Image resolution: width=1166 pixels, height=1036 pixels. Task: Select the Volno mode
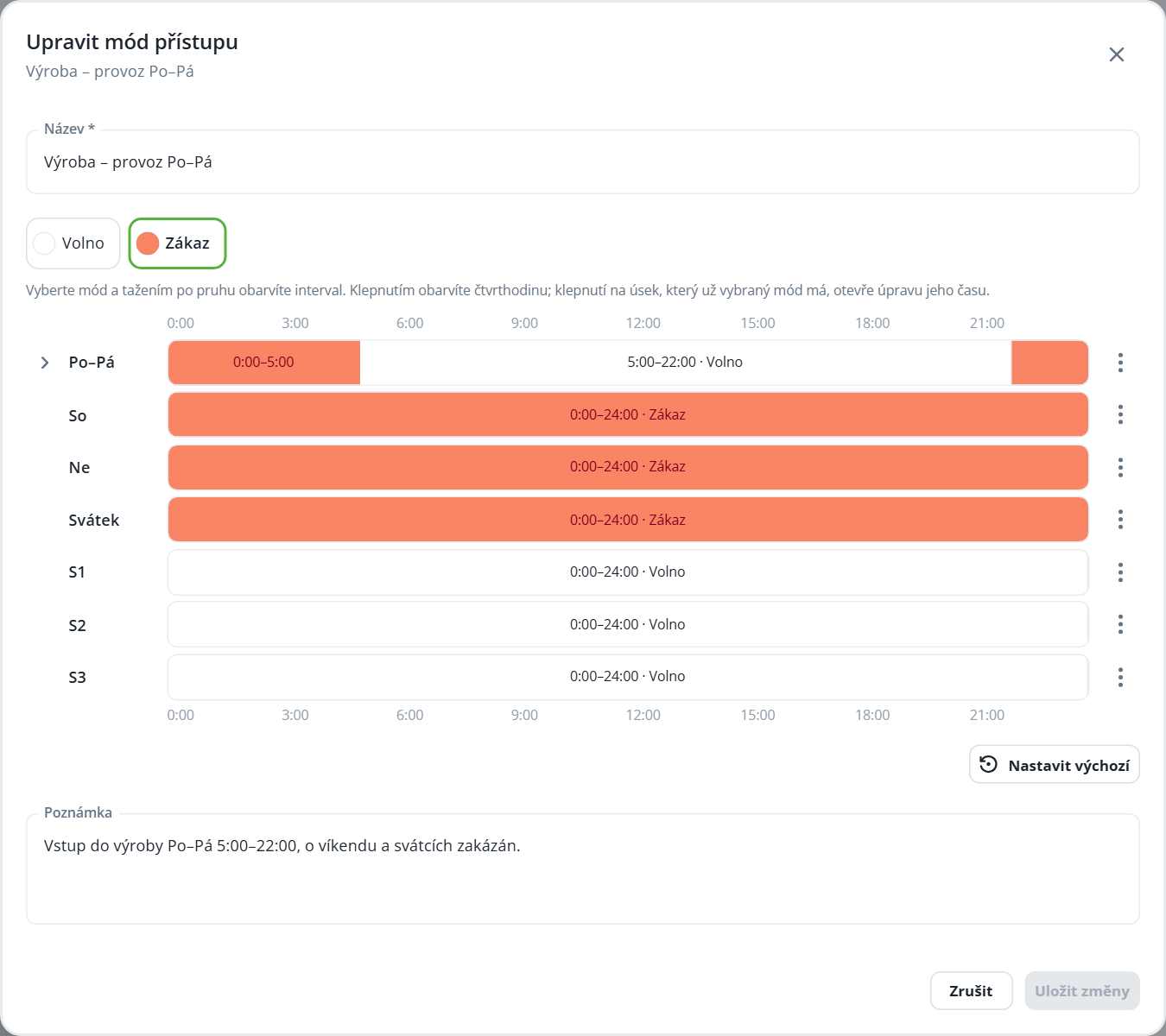(73, 243)
